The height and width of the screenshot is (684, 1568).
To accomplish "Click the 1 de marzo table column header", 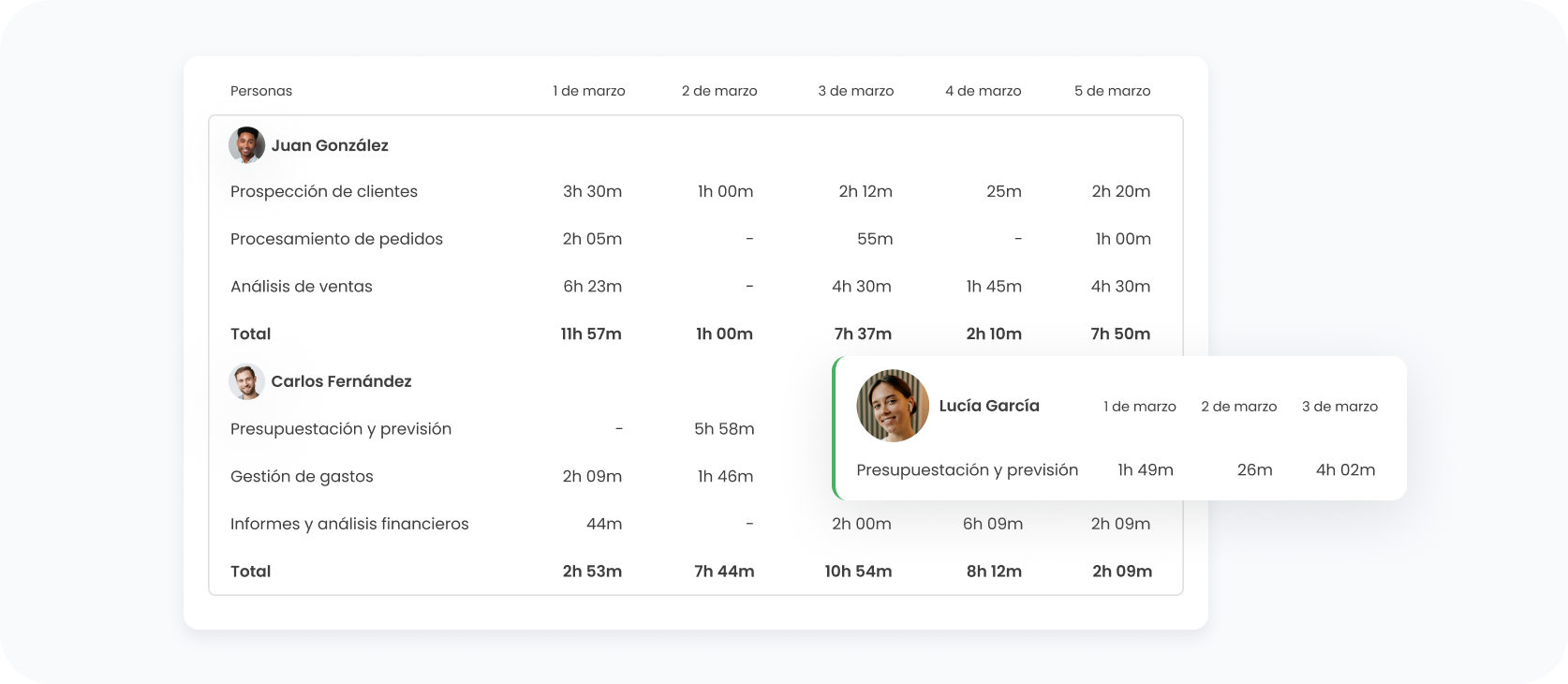I will (x=589, y=91).
